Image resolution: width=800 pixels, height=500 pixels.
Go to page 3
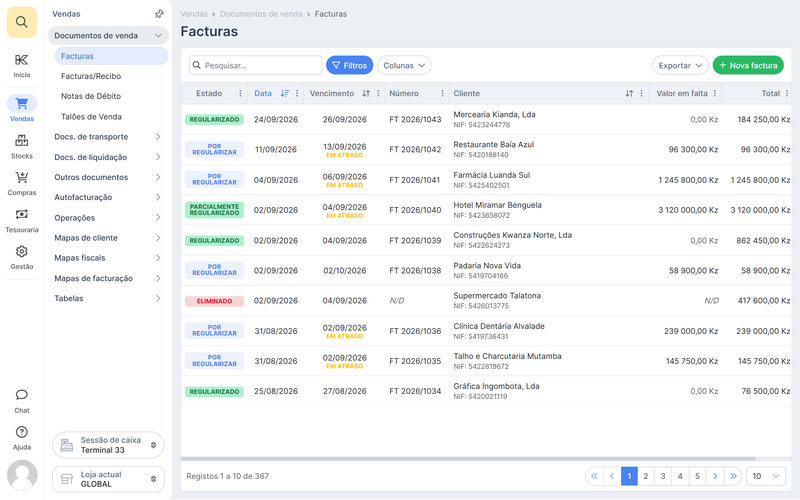[663, 476]
